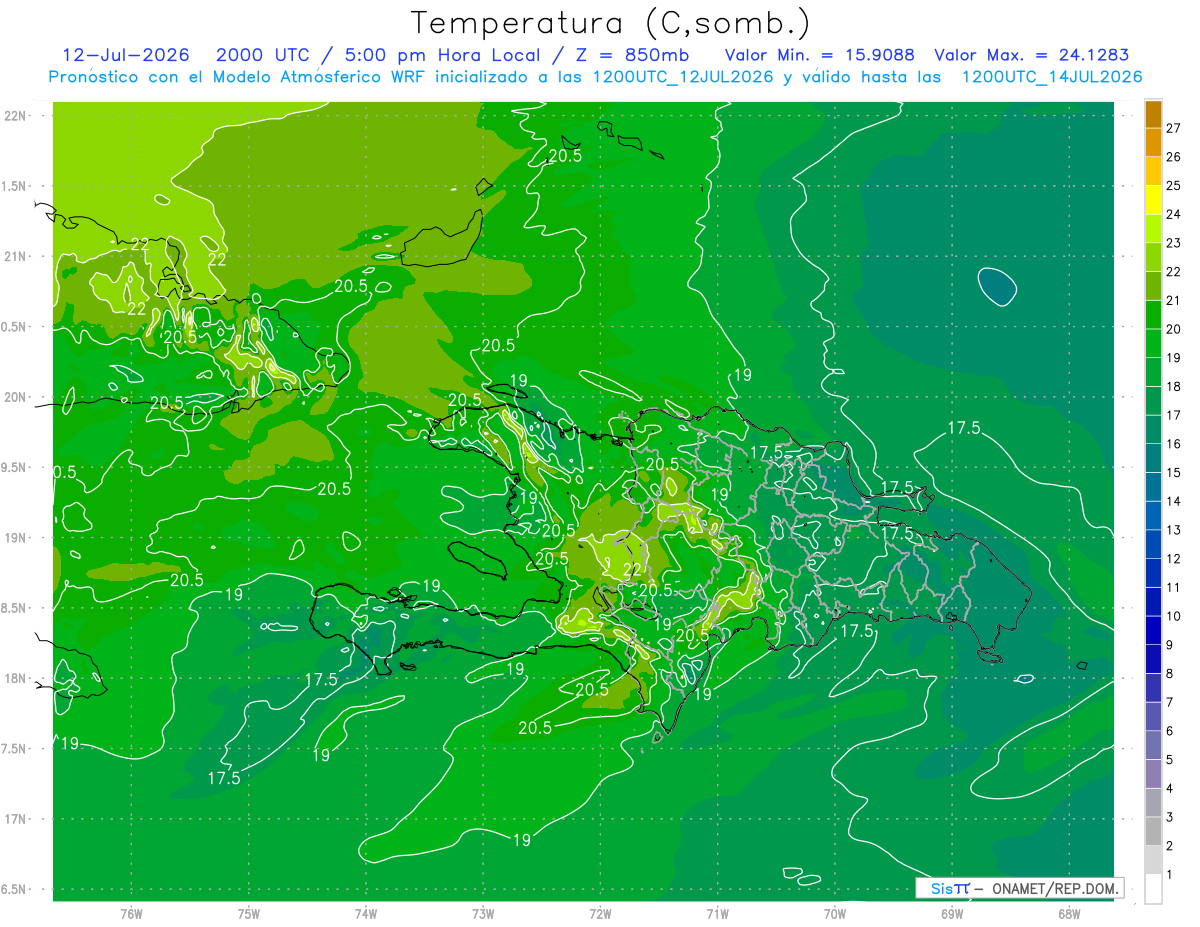Click longitude axis label "68W"

(1069, 913)
